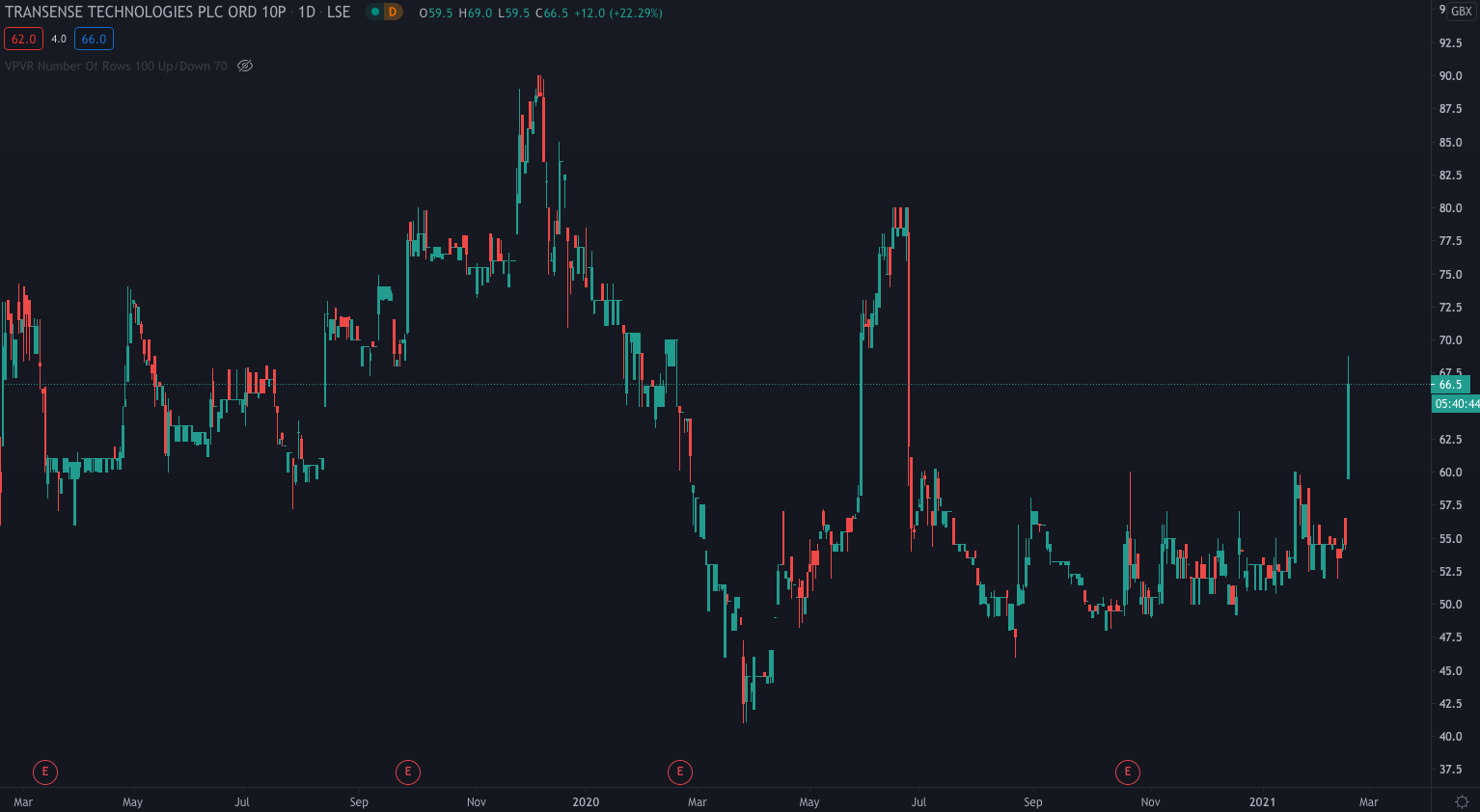Open the earnings marker before November 2020
Image resolution: width=1480 pixels, height=812 pixels.
click(x=1127, y=771)
